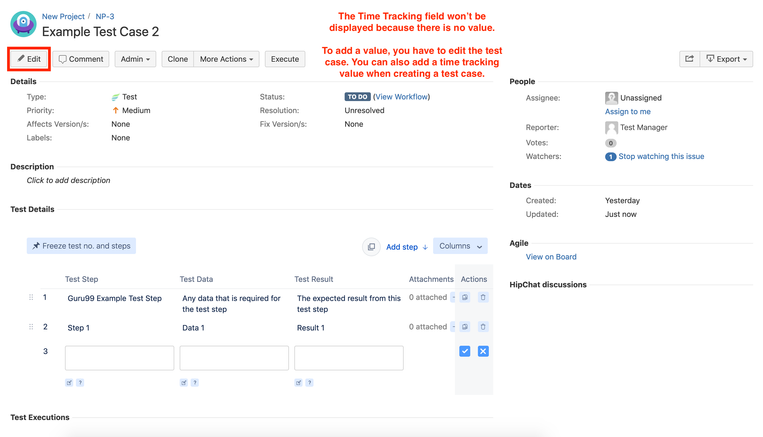
Task: Open editor icon under Test Data input
Action: (x=183, y=383)
